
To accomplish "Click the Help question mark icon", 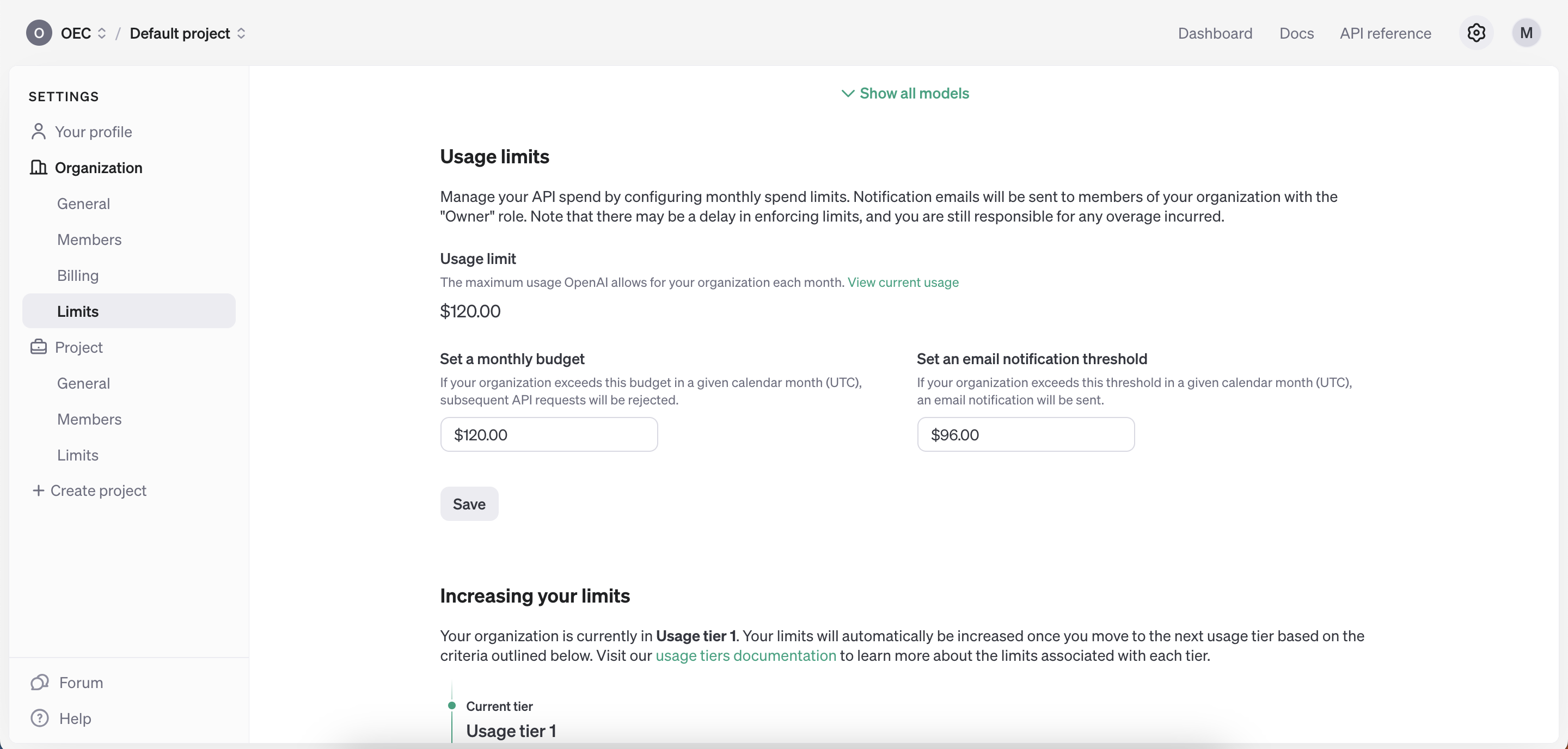I will 40,718.
